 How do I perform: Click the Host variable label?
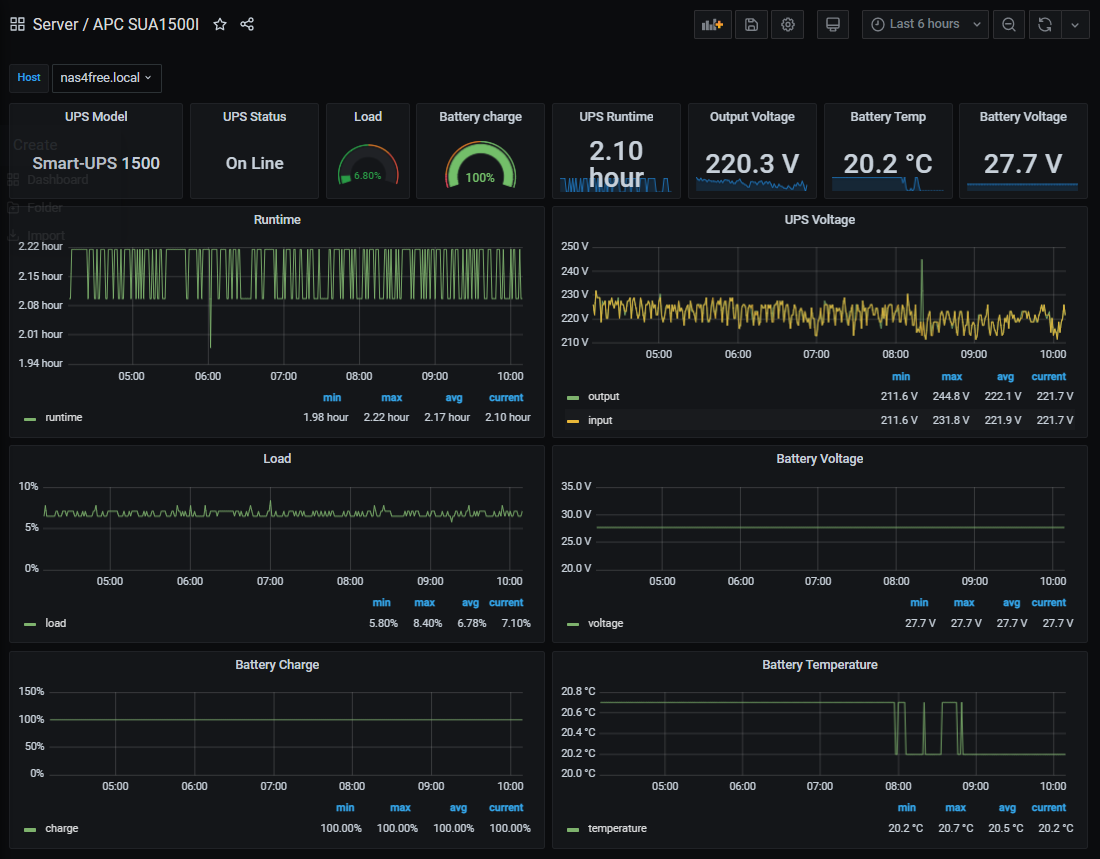click(29, 78)
